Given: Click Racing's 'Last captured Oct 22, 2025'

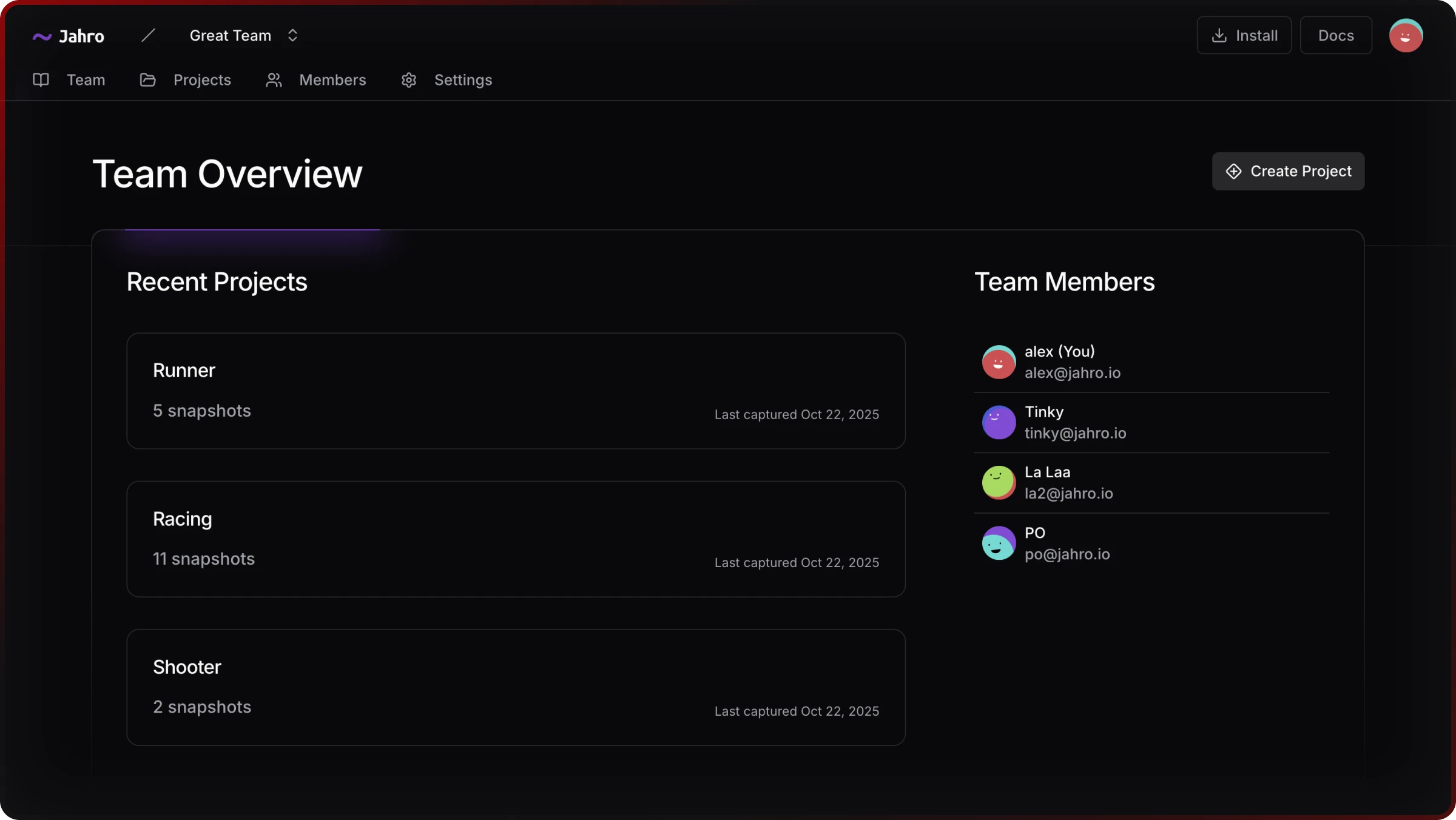Looking at the screenshot, I should click(x=797, y=563).
